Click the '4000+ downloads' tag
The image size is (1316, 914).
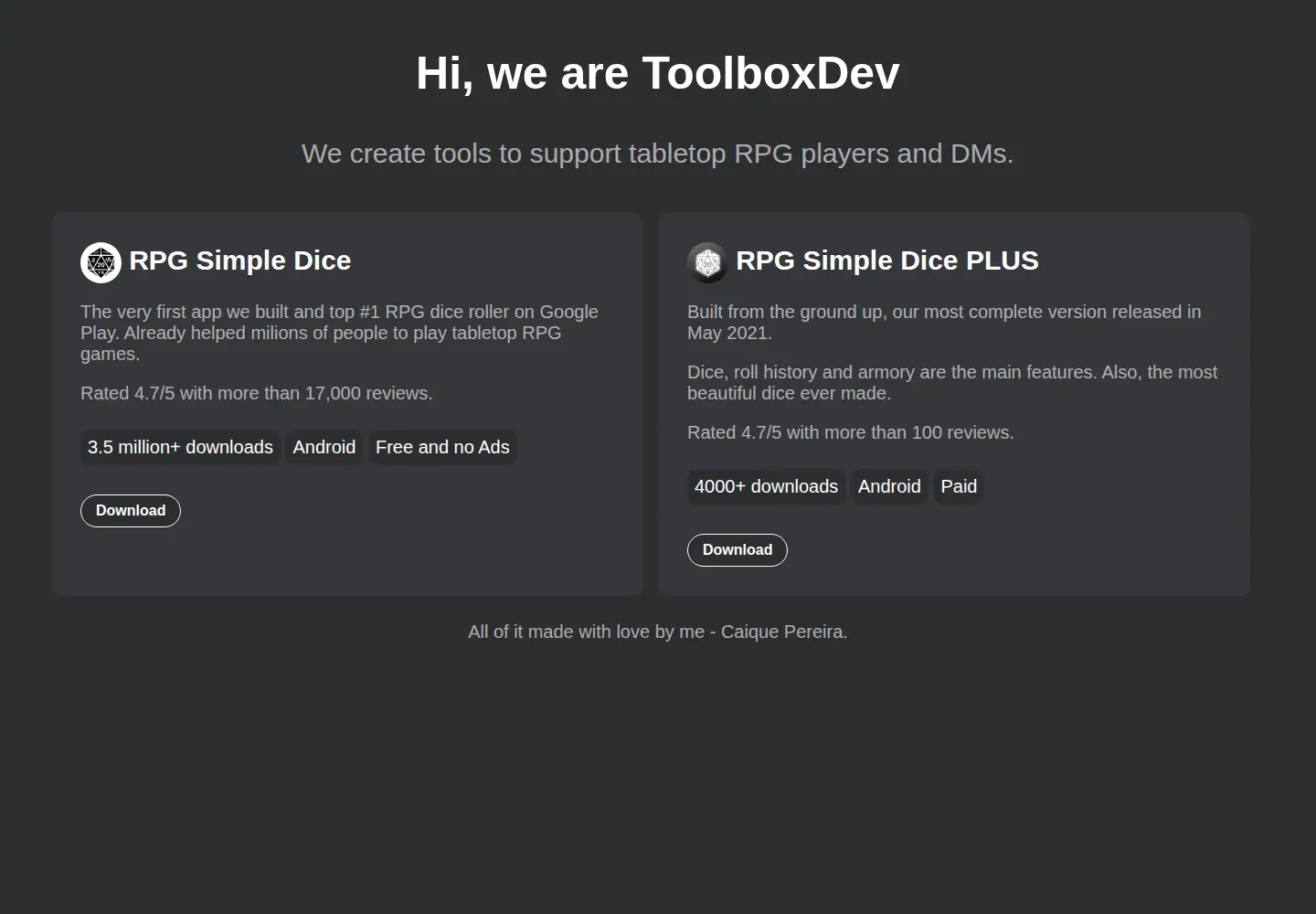tap(766, 486)
